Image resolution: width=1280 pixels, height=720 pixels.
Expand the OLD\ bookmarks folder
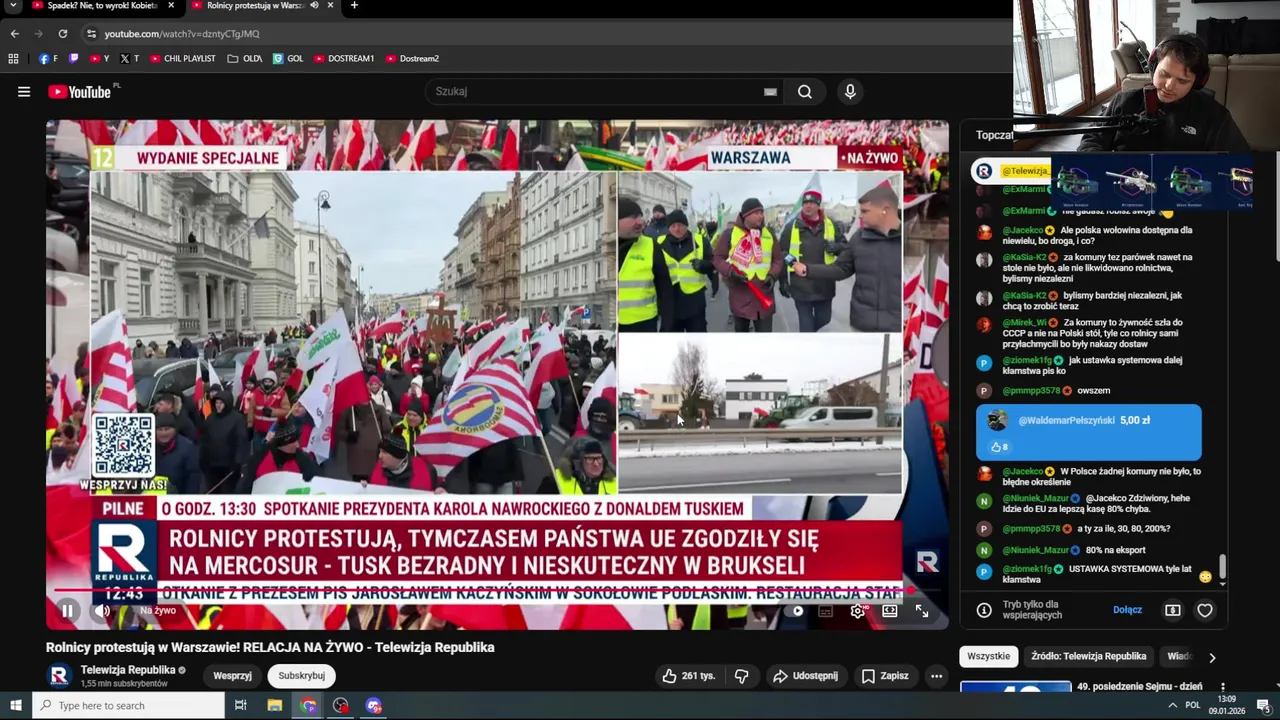(x=245, y=59)
